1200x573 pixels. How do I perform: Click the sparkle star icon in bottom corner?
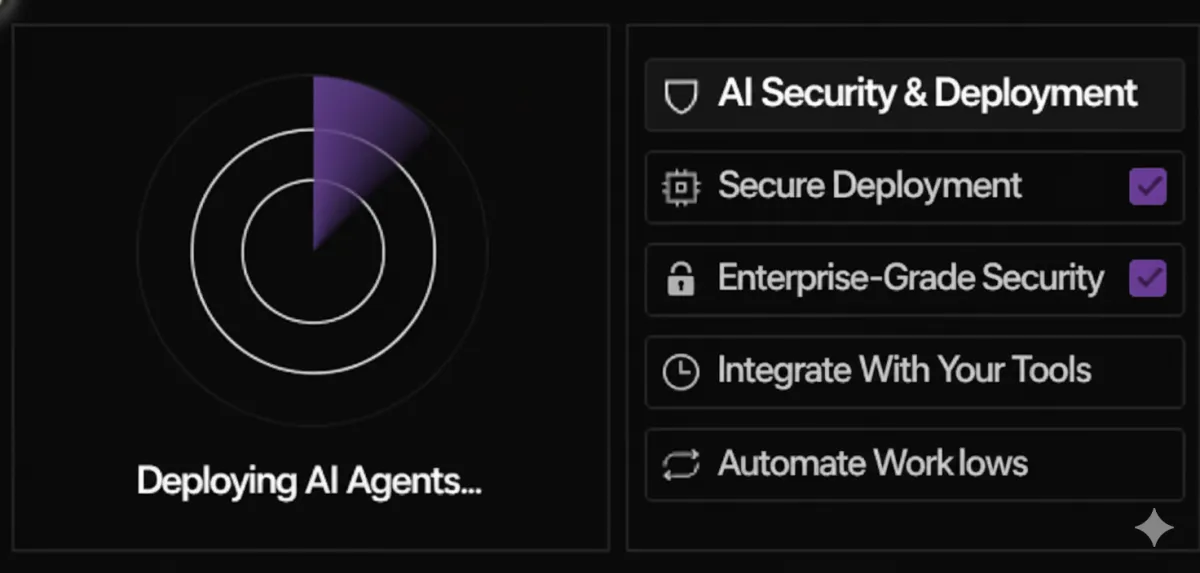tap(1154, 527)
